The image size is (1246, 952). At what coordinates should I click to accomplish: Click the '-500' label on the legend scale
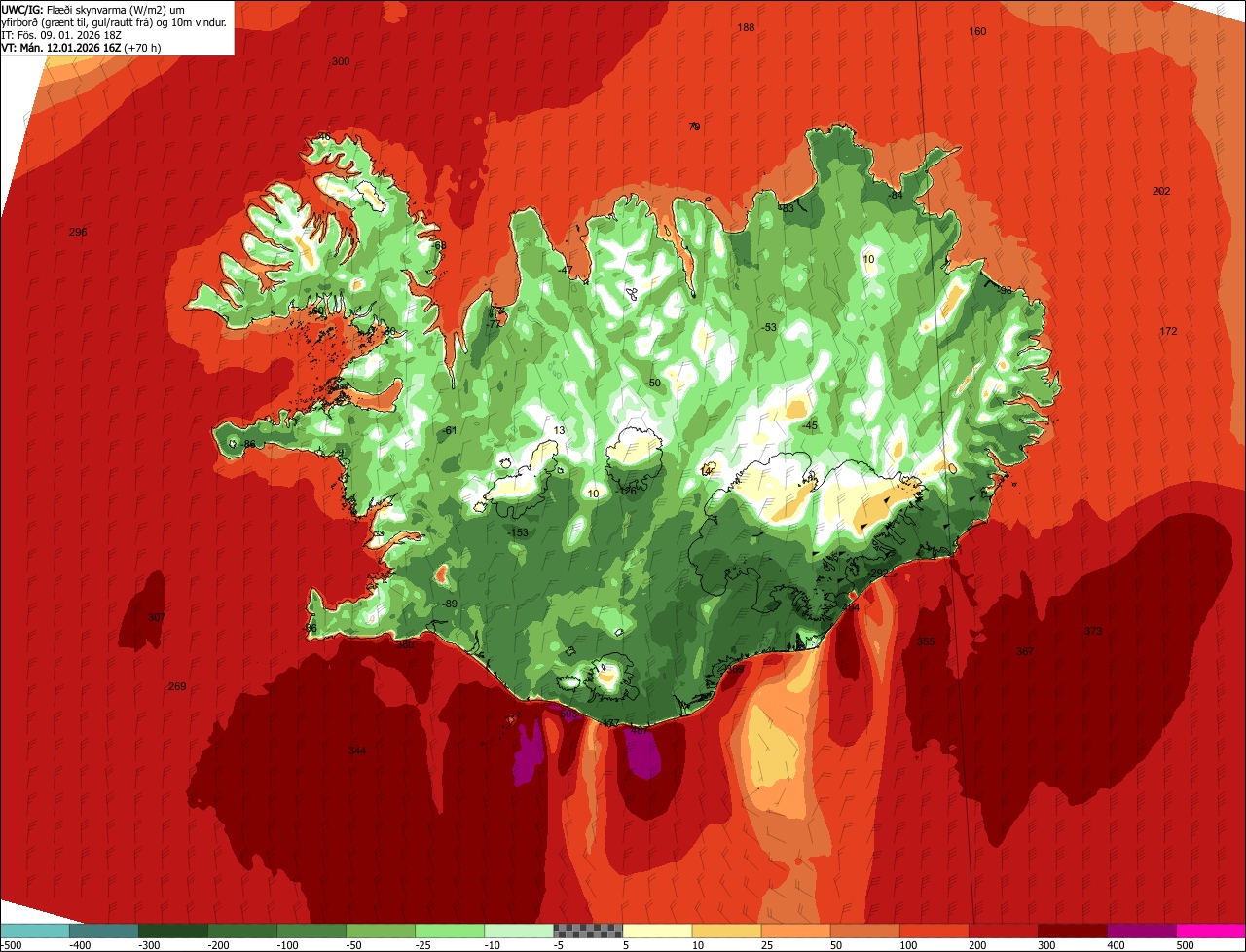click(x=11, y=945)
